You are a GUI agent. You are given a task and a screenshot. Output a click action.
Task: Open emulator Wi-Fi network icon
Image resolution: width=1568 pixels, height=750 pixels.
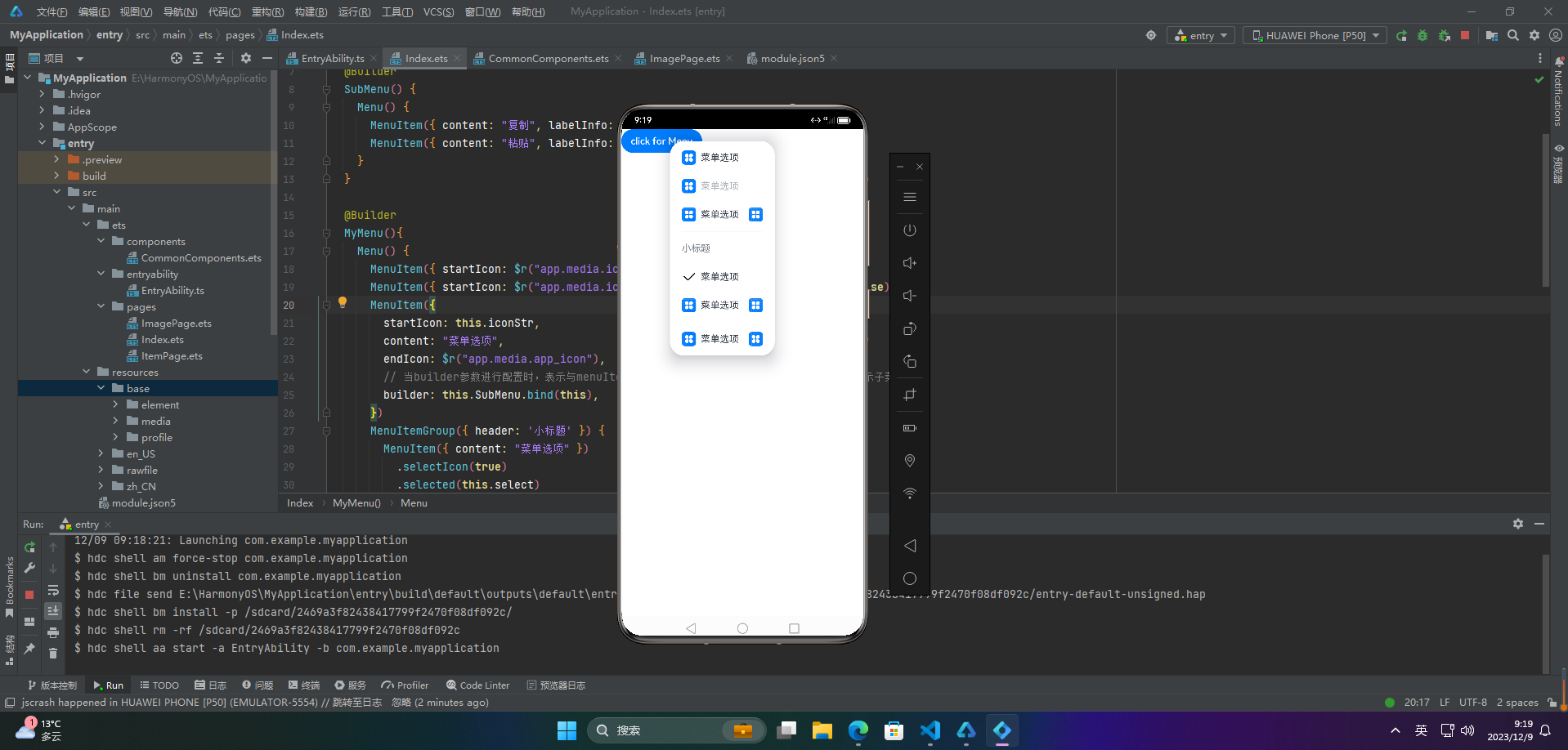point(910,493)
